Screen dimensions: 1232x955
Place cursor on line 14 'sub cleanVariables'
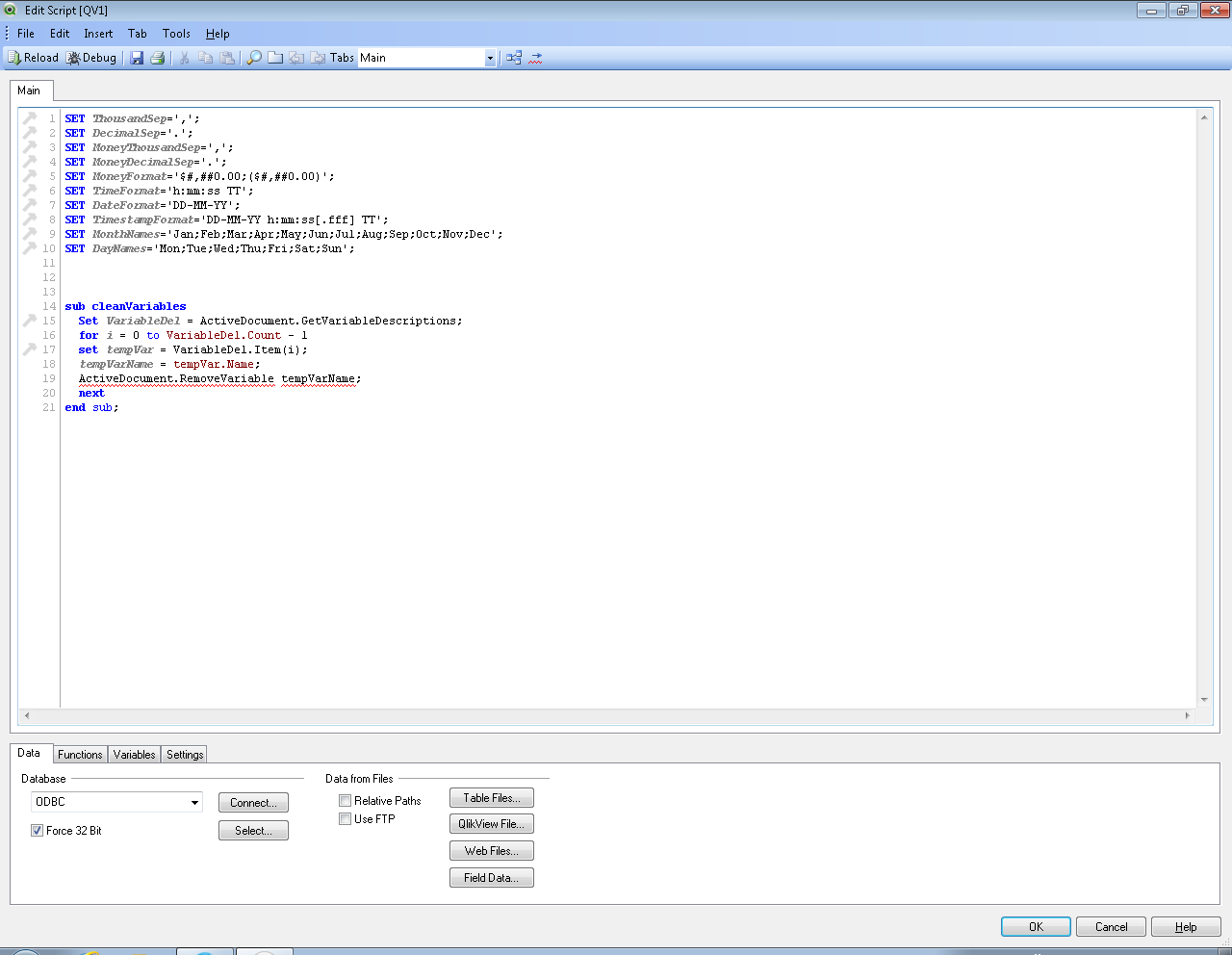tap(125, 306)
